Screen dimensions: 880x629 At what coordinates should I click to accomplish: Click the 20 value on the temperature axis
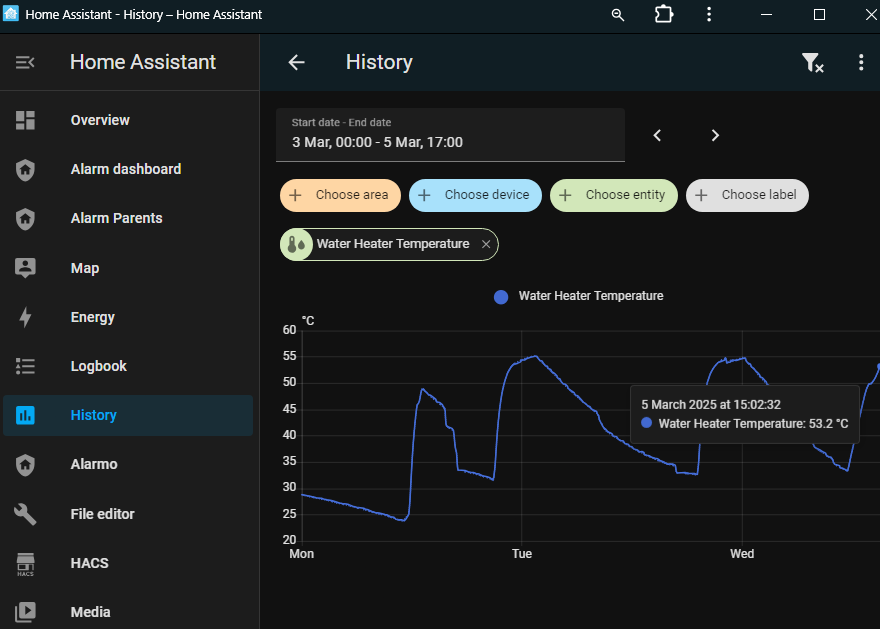(290, 540)
